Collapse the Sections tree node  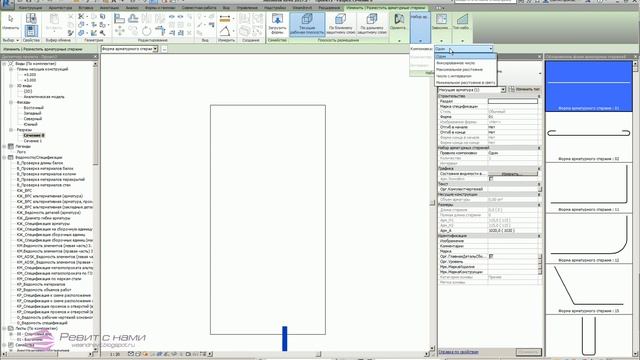pos(11,130)
